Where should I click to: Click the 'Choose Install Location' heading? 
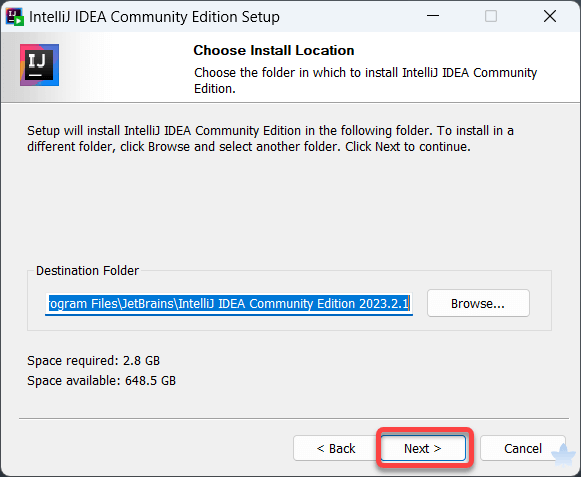[274, 50]
